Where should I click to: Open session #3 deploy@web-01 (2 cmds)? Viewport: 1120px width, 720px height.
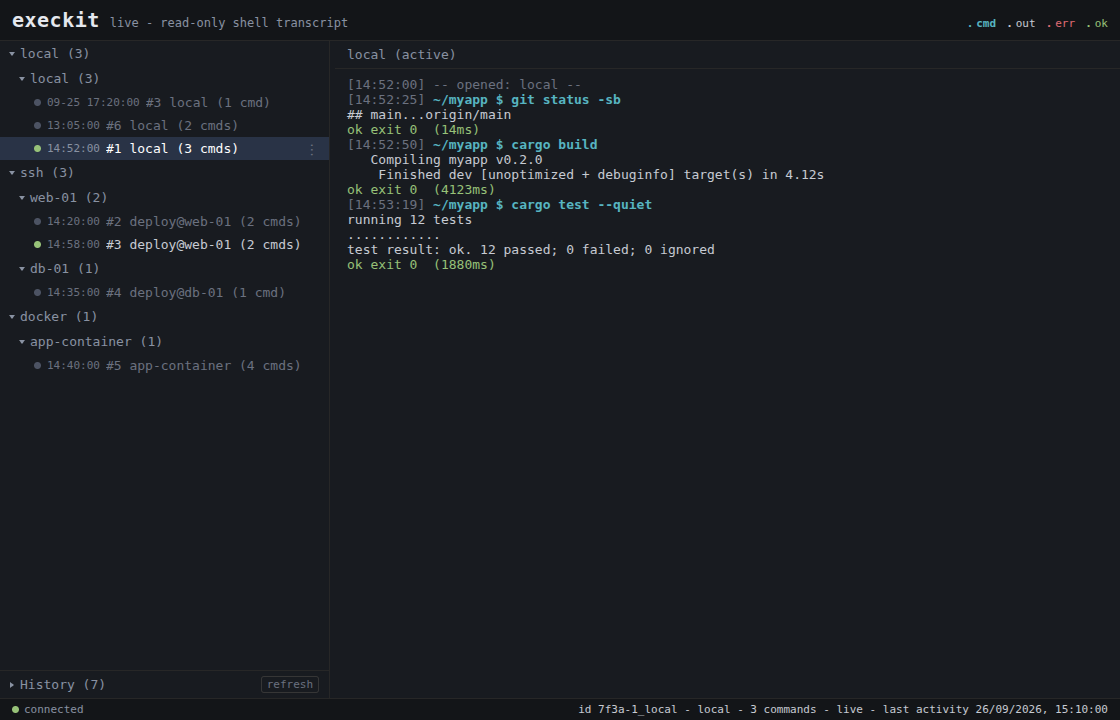tap(164, 244)
